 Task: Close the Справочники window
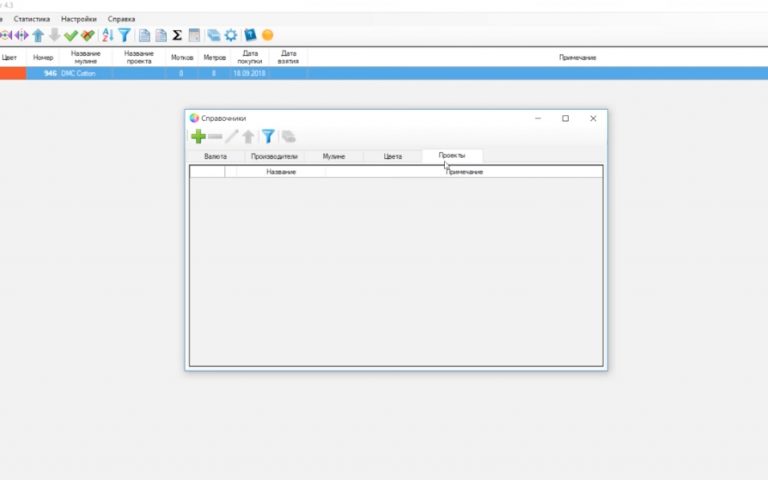coord(593,118)
